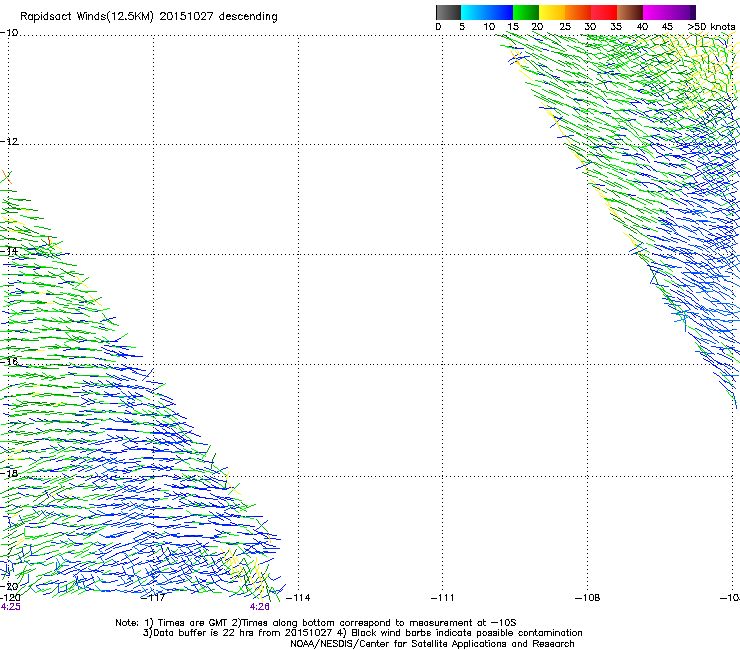Screen dimensions: 740x650
Task: Click the blue 10–15 knots legend swatch
Action: tap(500, 12)
